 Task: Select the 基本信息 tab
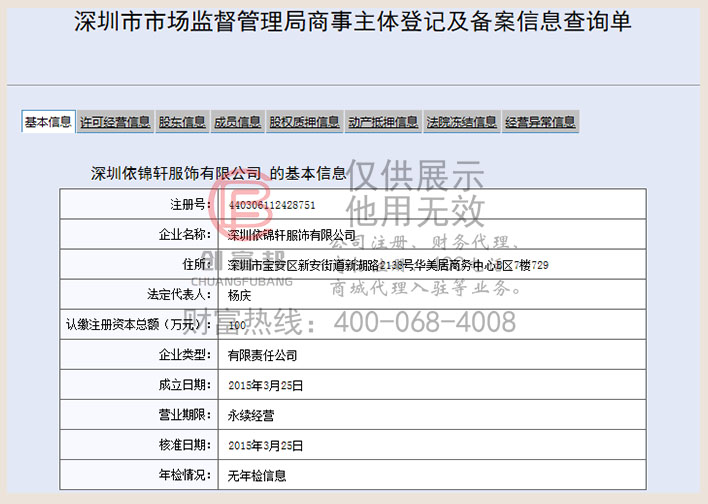48,121
